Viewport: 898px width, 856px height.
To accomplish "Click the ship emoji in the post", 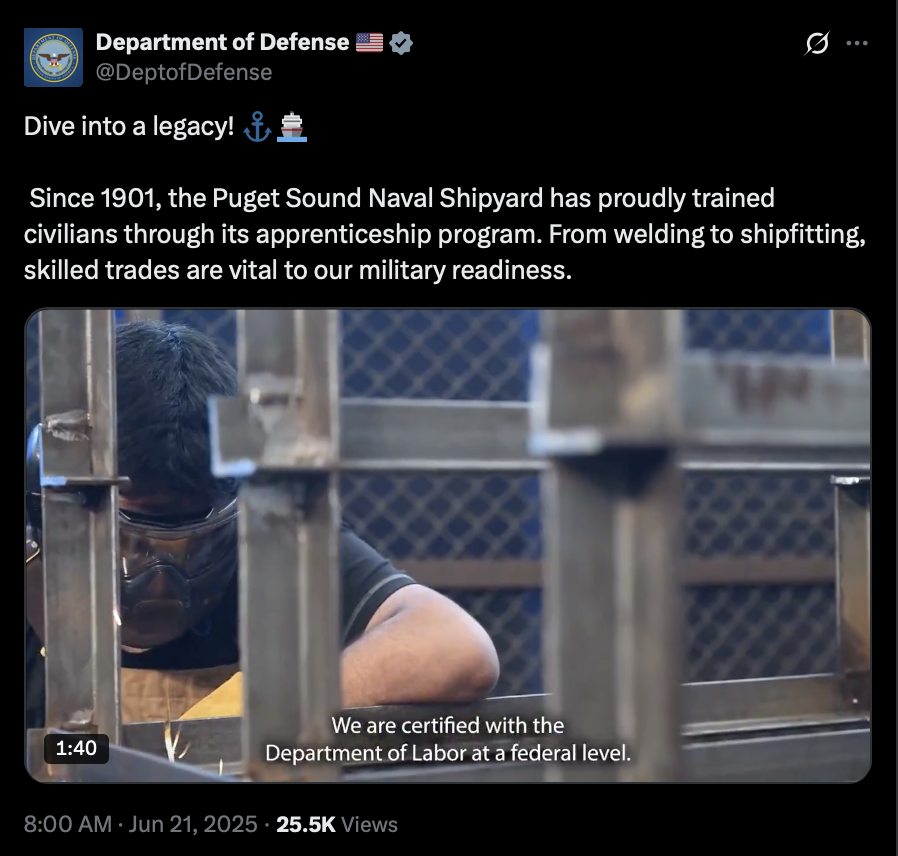I will click(292, 127).
